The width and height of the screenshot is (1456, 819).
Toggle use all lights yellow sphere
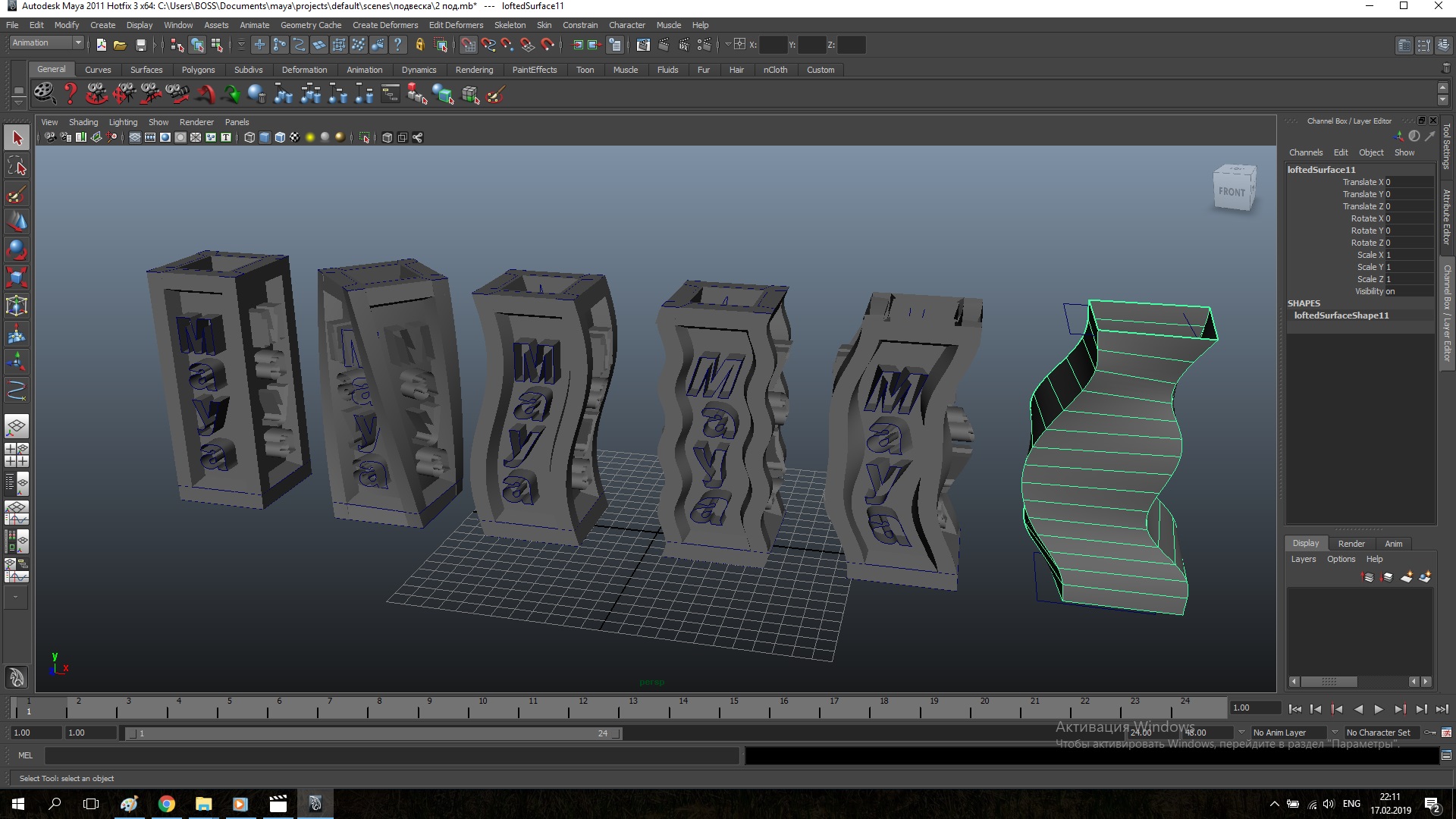(x=310, y=137)
